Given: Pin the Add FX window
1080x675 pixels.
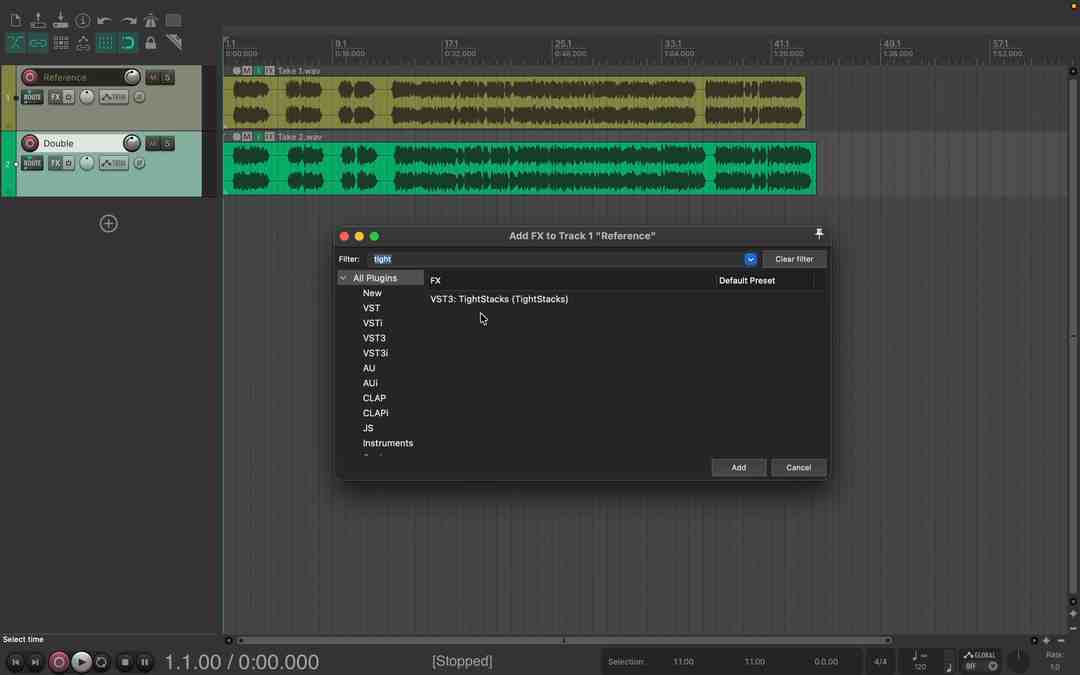Looking at the screenshot, I should click(x=819, y=234).
